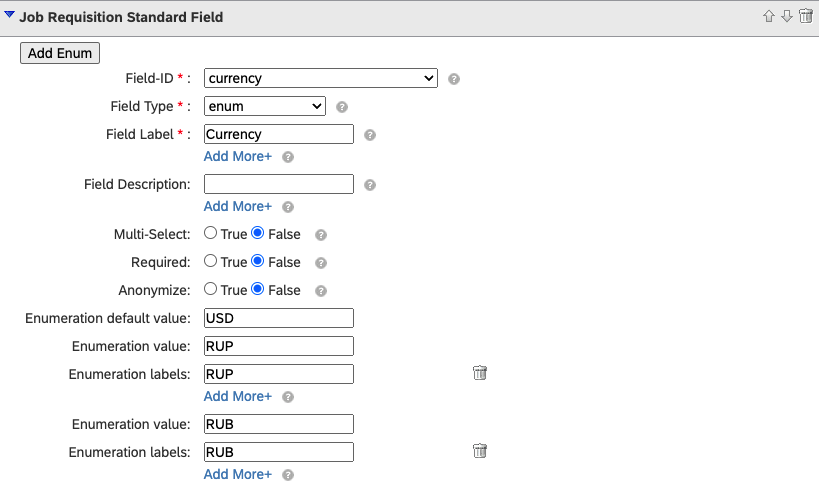Image resolution: width=819 pixels, height=493 pixels.
Task: Show help for the Field Label field
Action: tap(370, 135)
